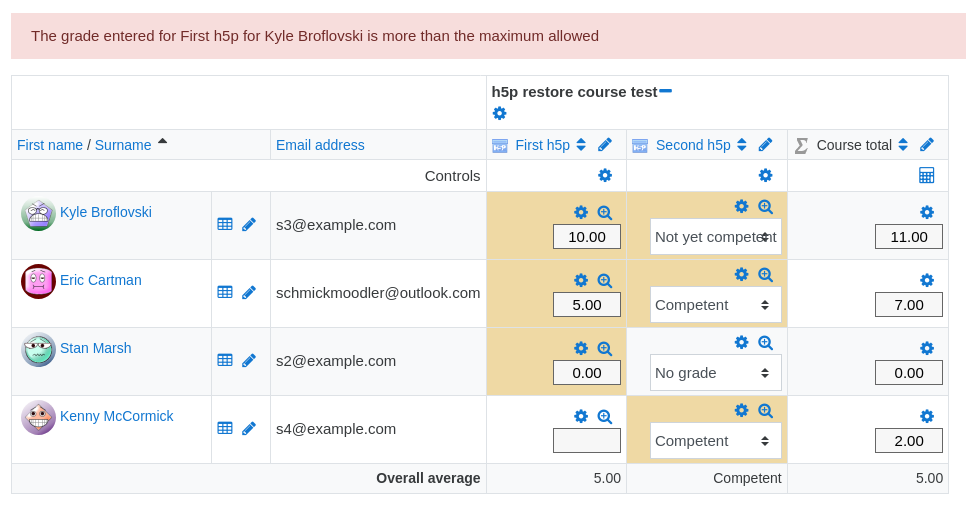
Task: Sort by the First h5p column arrows
Action: [x=581, y=145]
